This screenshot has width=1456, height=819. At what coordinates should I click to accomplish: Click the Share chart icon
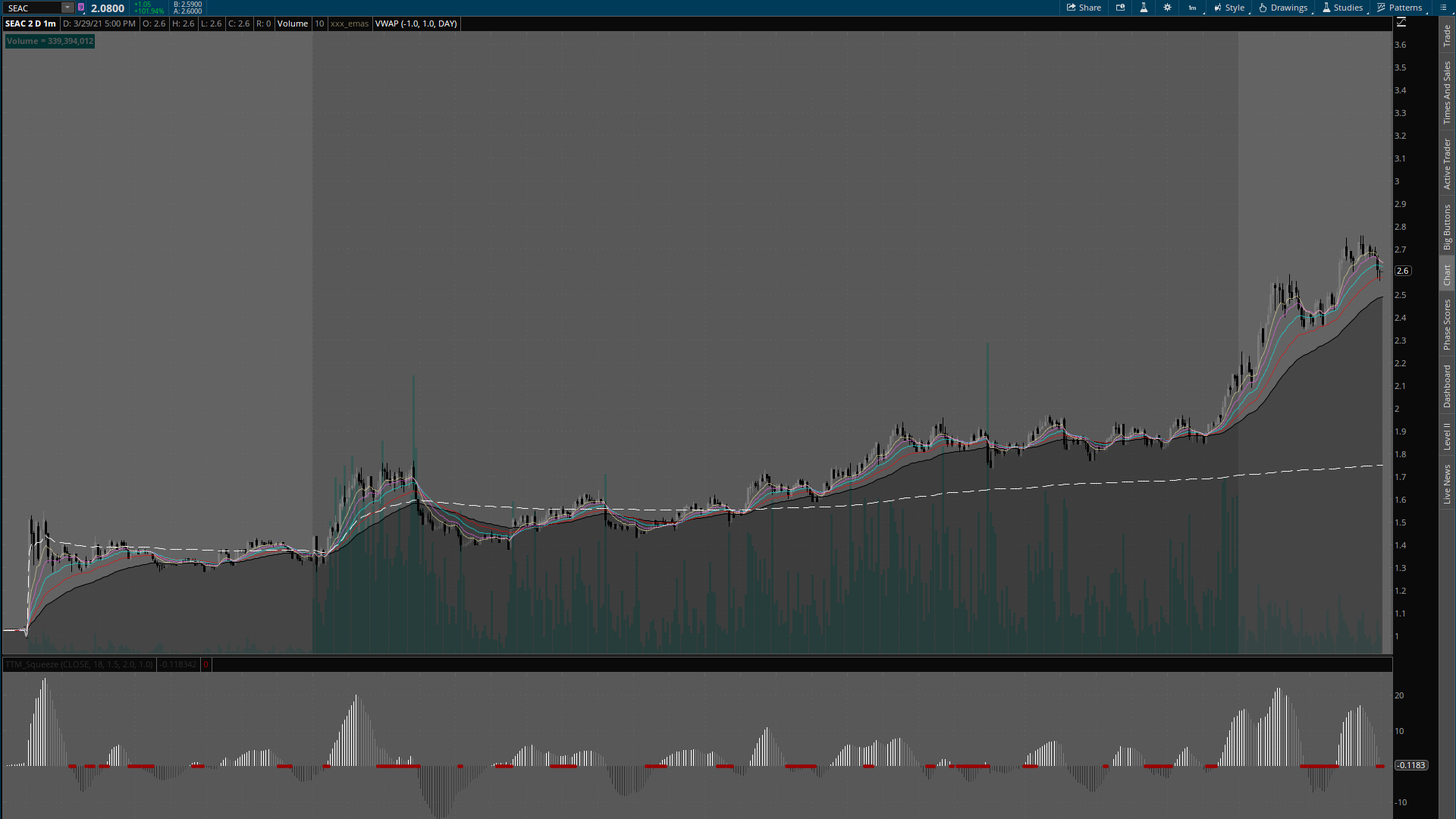click(x=1083, y=8)
